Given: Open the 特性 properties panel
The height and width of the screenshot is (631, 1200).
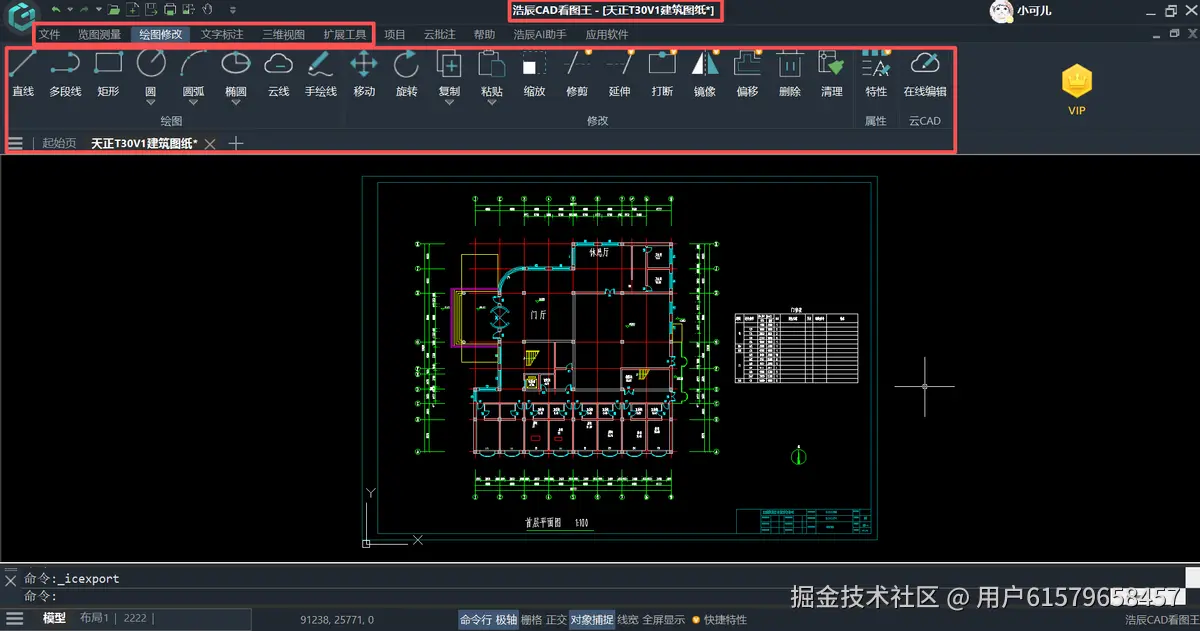Looking at the screenshot, I should pos(876,73).
